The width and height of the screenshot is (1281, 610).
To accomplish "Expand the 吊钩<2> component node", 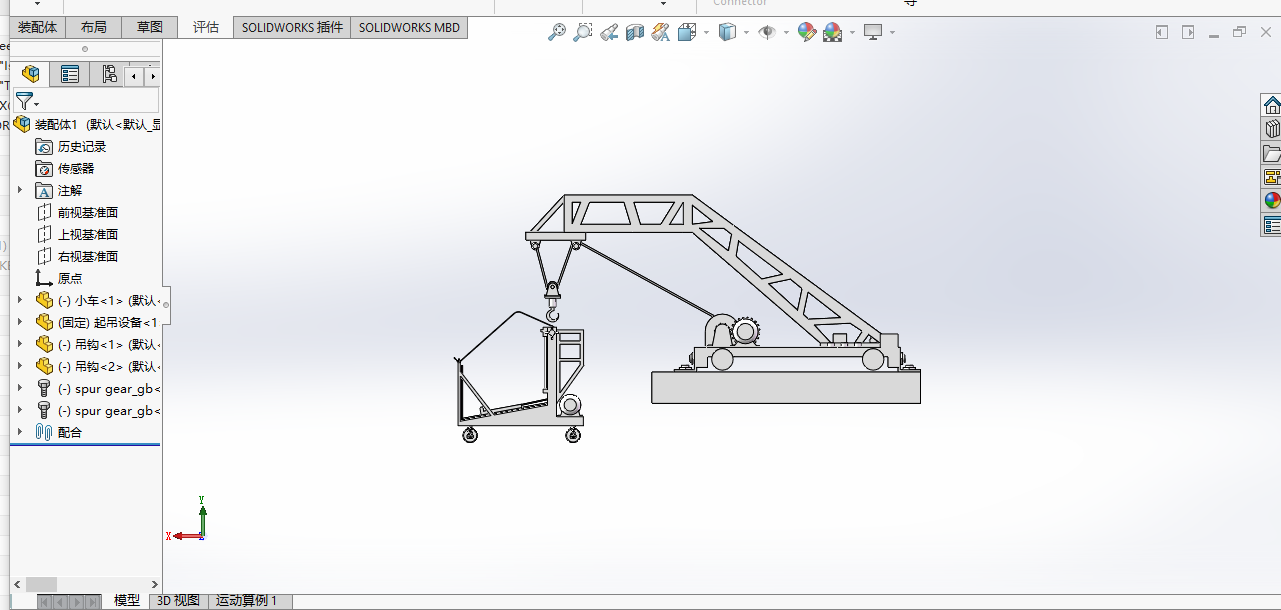I will pyautogui.click(x=19, y=366).
